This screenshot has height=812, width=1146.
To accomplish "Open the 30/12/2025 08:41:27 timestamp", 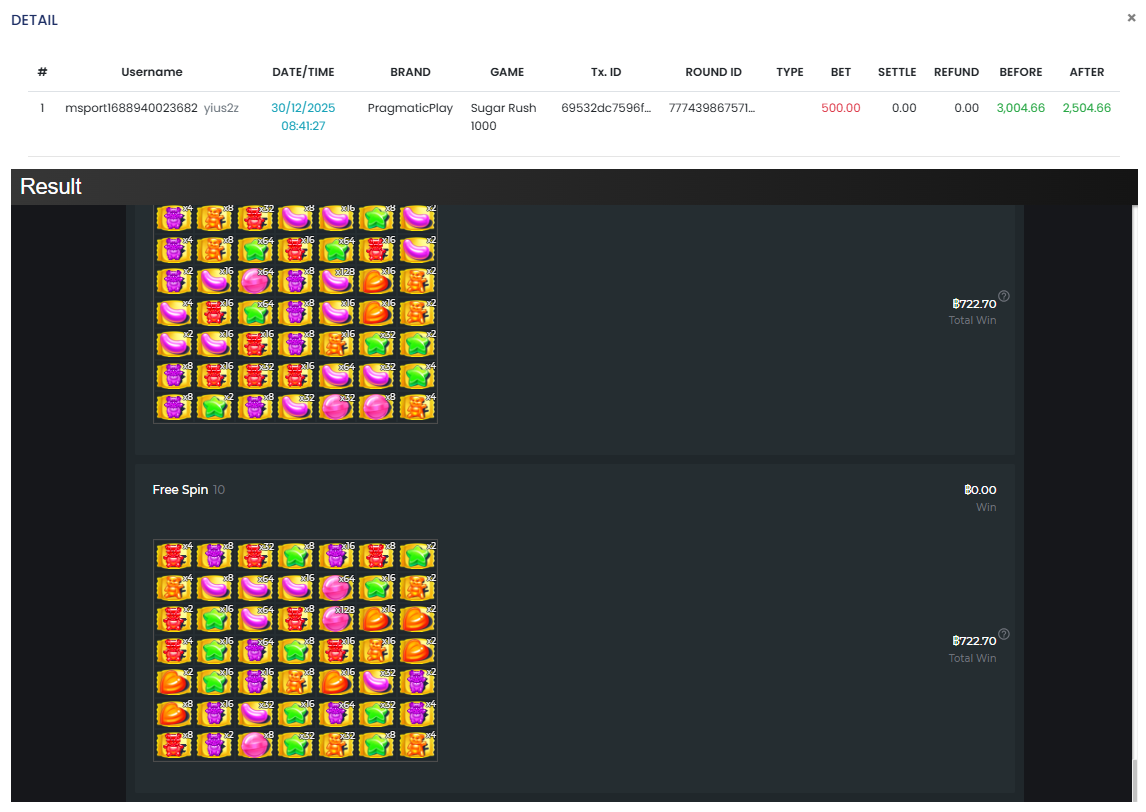I will [303, 117].
